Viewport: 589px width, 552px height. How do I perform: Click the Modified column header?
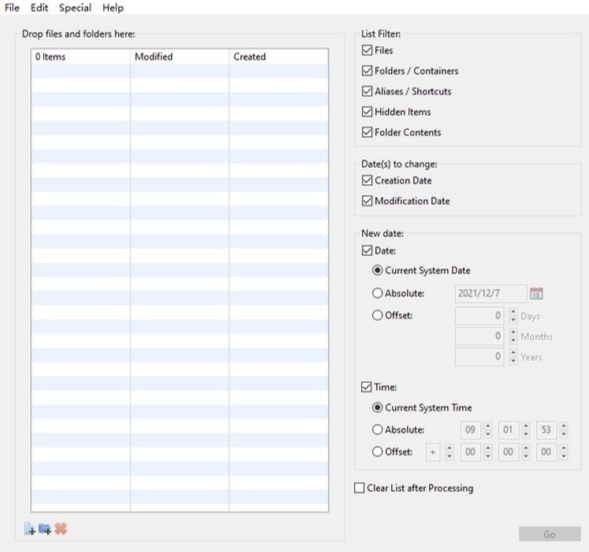(x=180, y=57)
